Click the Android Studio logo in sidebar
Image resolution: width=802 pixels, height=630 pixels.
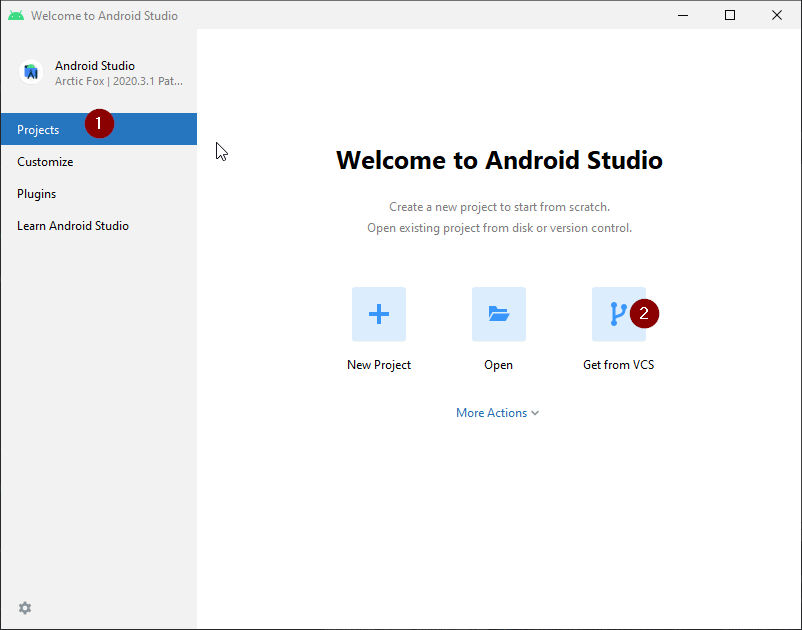pos(31,72)
